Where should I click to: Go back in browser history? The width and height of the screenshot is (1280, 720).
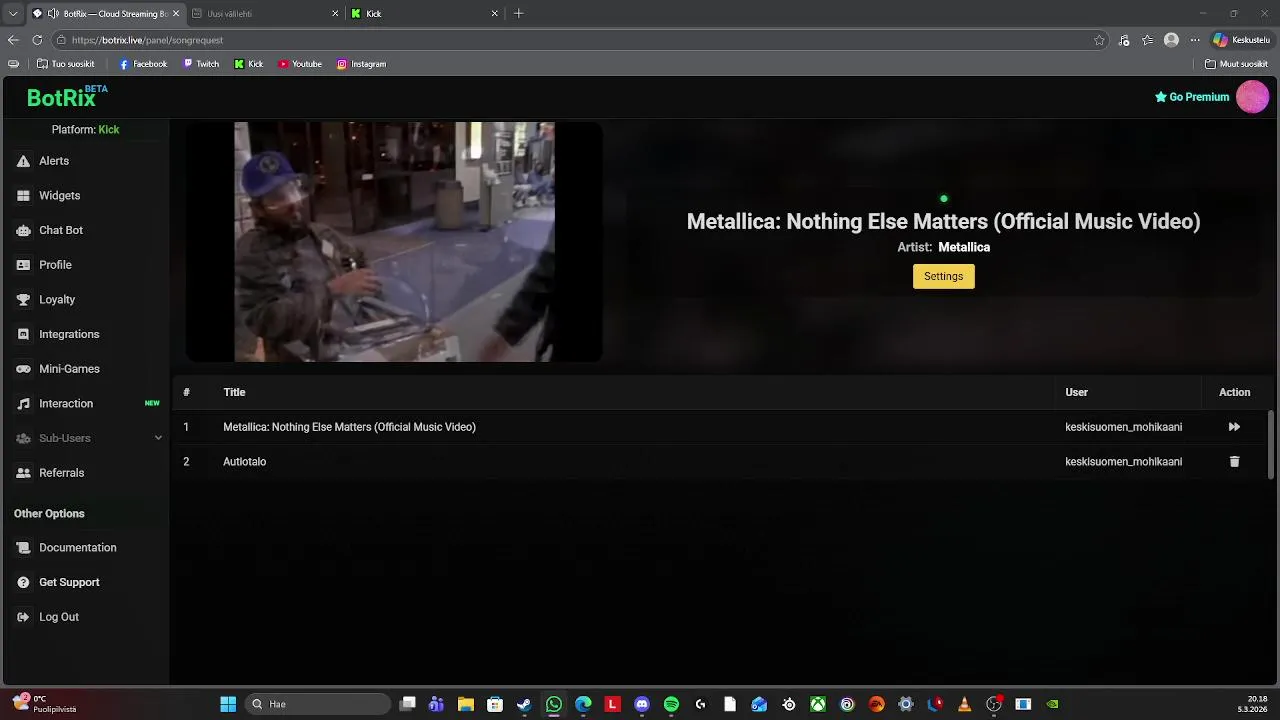click(x=13, y=40)
